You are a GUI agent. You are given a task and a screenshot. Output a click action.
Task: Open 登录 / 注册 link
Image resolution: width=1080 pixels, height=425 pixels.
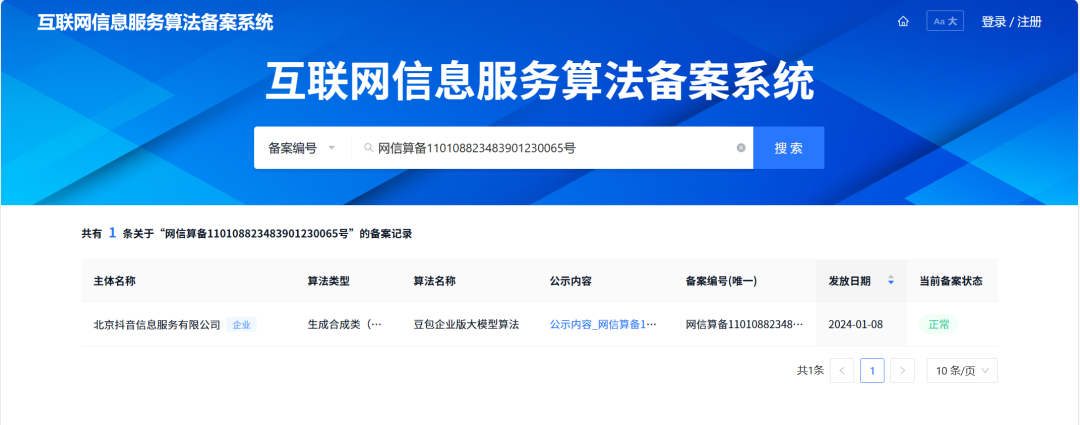point(1011,22)
